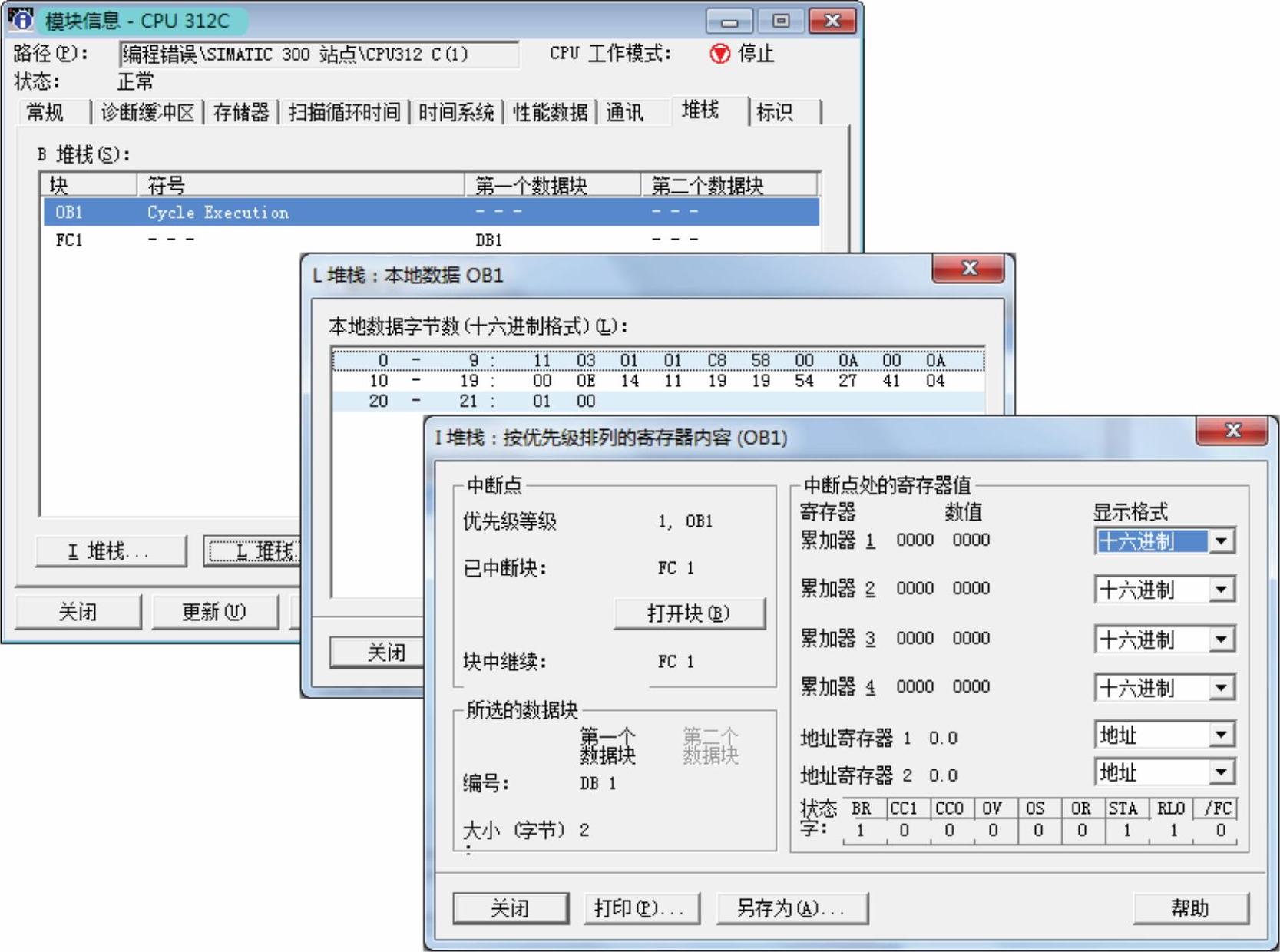Screen dimensions: 1280x952
Task: Click the 符号 column header
Action: pos(301,185)
